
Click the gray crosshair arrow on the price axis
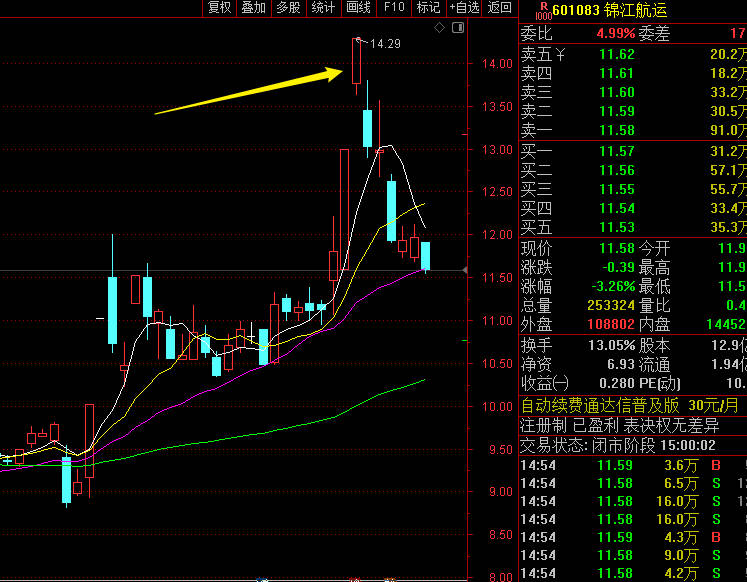click(x=463, y=270)
